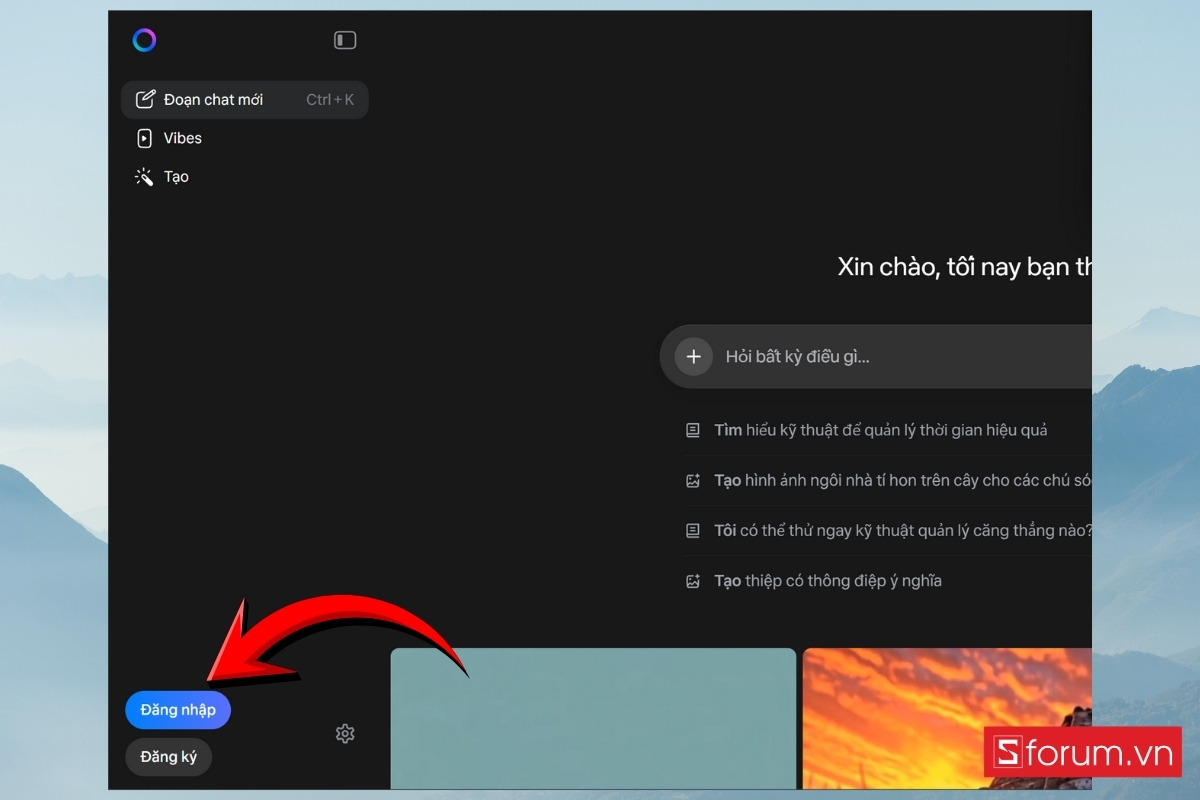Open Vibes via its play icon
1200x800 pixels.
(x=146, y=138)
